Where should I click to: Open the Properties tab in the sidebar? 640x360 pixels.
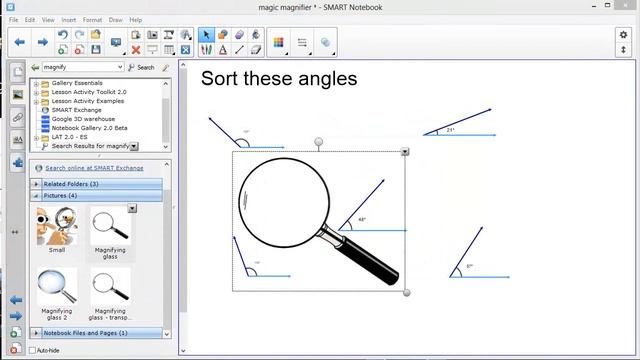18,140
